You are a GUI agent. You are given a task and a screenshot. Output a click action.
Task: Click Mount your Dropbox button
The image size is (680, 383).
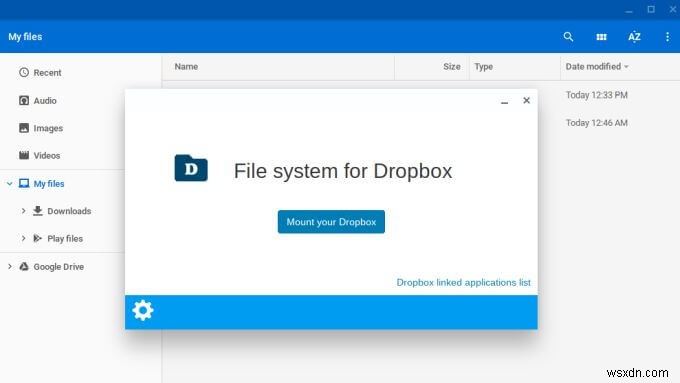pos(331,222)
